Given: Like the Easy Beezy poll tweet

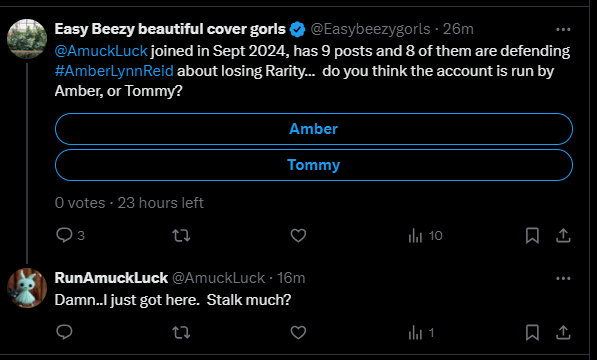Looking at the screenshot, I should 298,236.
